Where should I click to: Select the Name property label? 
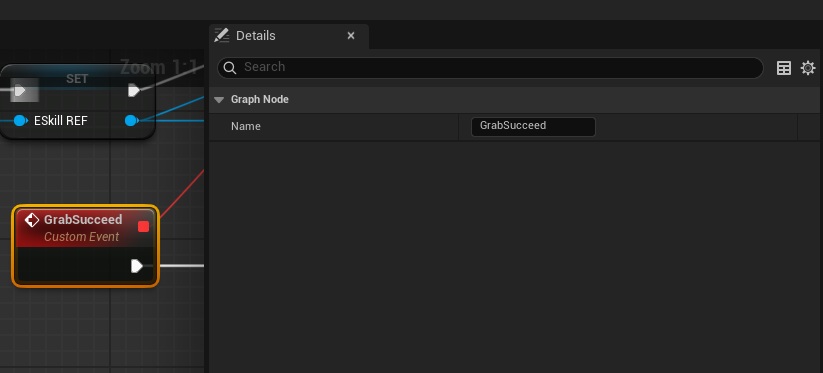point(246,126)
